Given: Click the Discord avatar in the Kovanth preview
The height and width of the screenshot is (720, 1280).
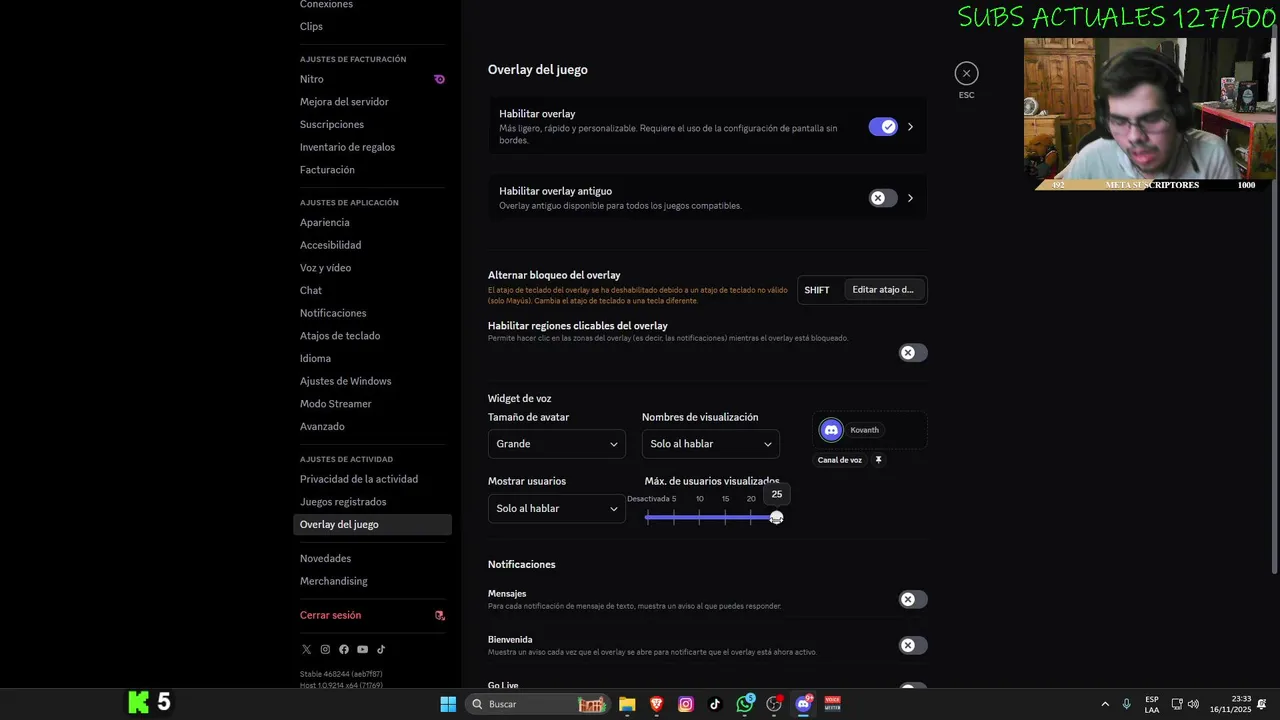Looking at the screenshot, I should coord(831,430).
